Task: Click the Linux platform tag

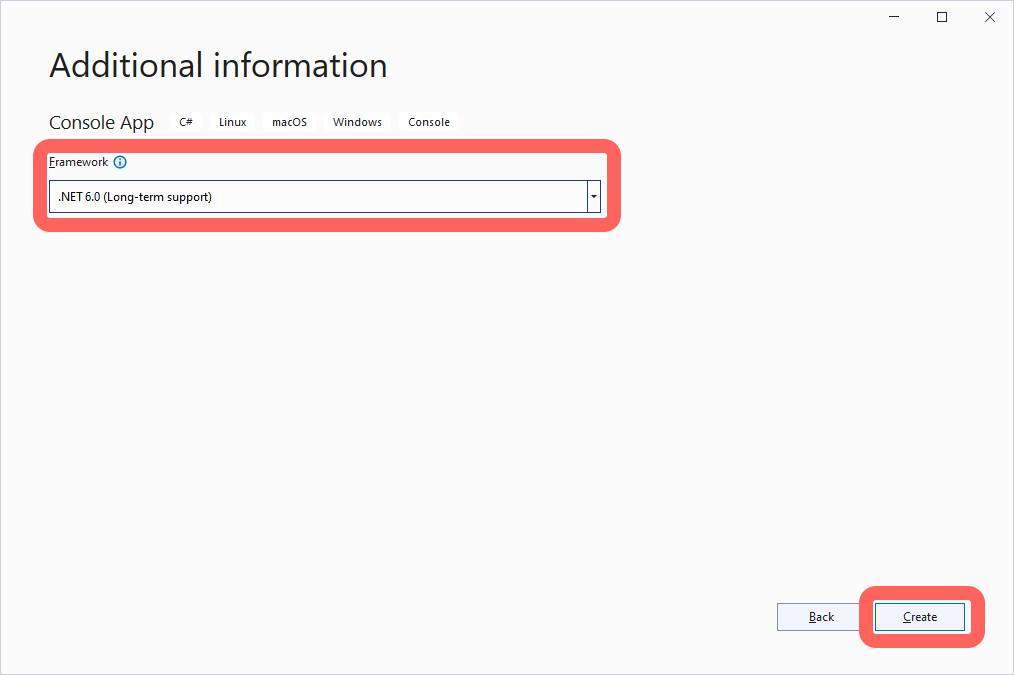Action: (232, 122)
